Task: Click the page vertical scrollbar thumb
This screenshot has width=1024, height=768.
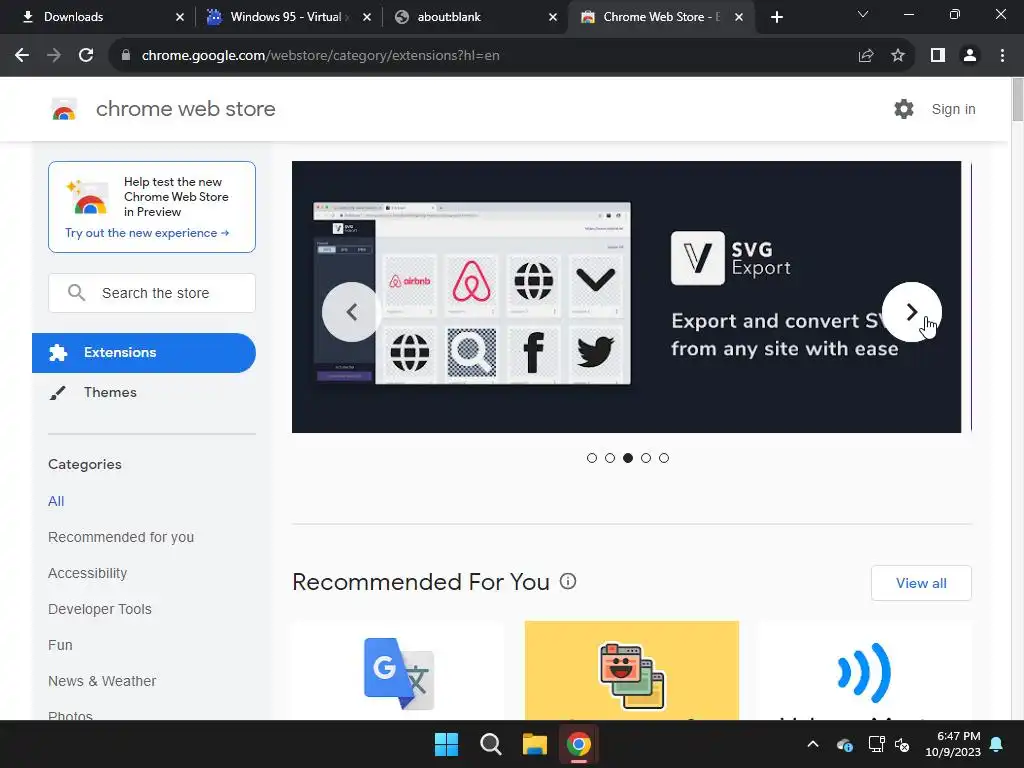Action: coord(1017,99)
